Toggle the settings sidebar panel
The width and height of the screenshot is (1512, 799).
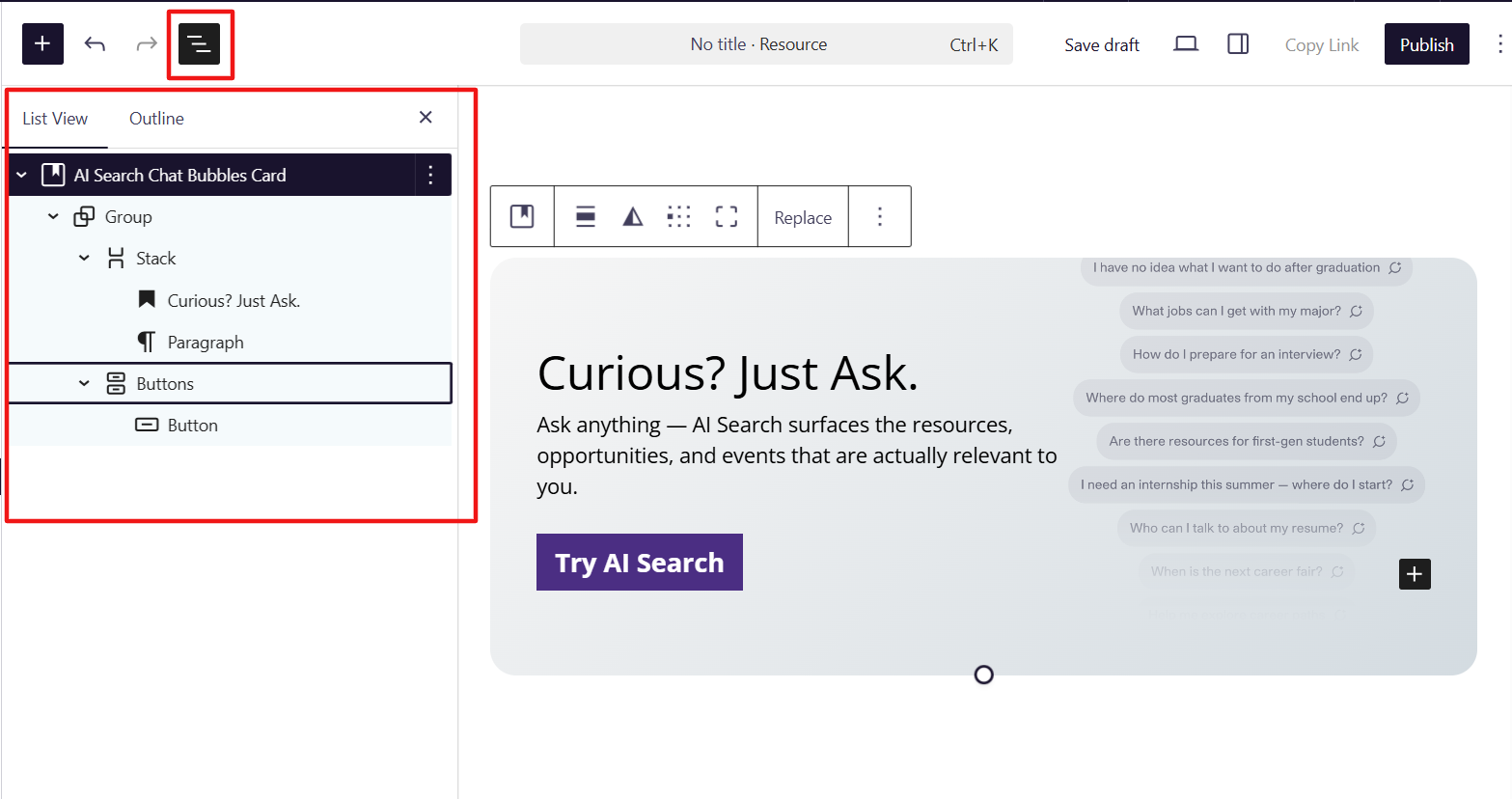[1238, 43]
